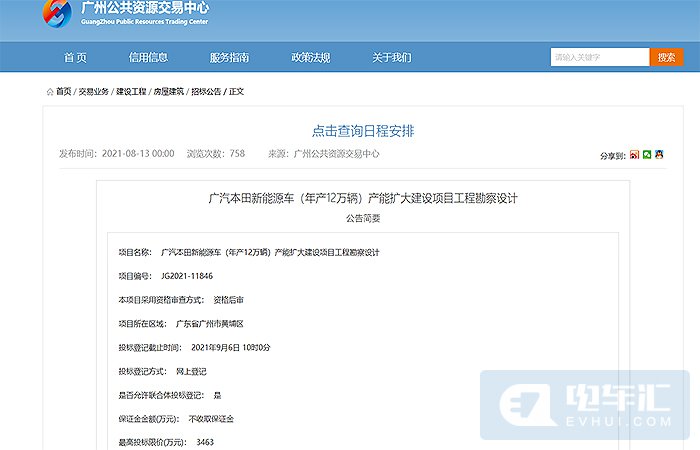The width and height of the screenshot is (700, 450).
Task: Click the 广州公共资源交易中心 site title text
Action: click(x=145, y=7)
